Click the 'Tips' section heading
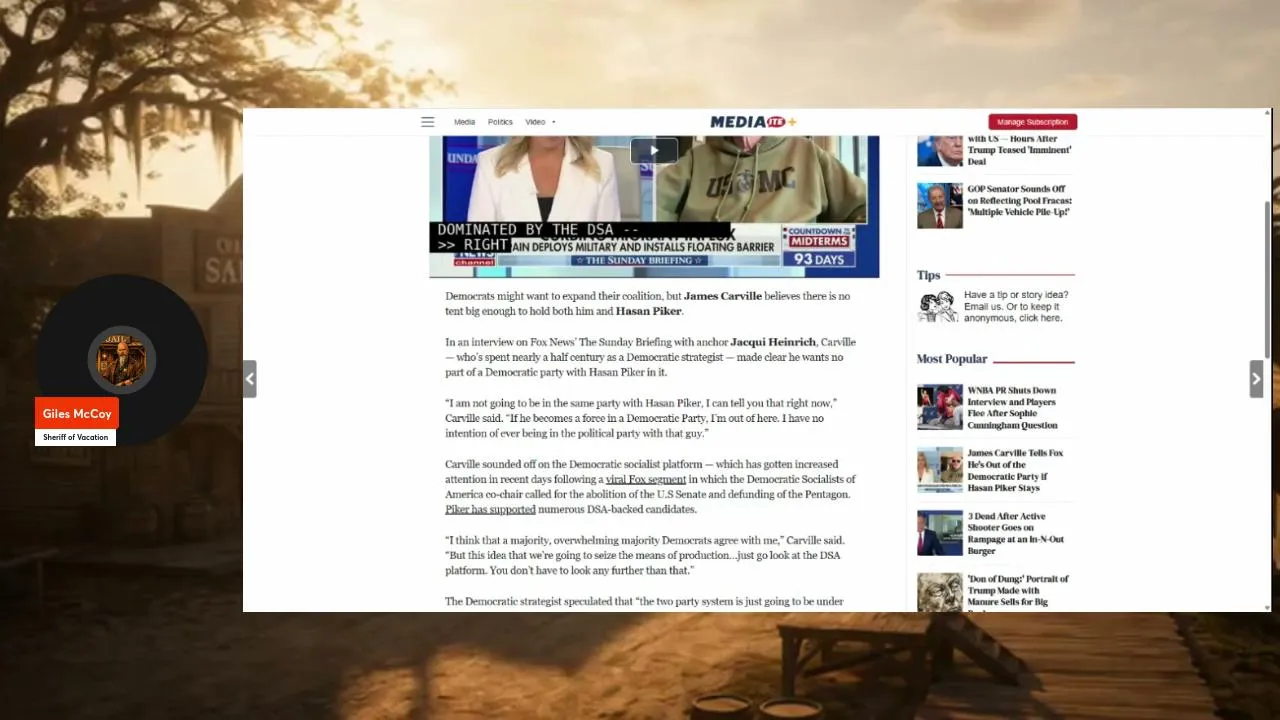Viewport: 1280px width, 720px height. coord(929,275)
